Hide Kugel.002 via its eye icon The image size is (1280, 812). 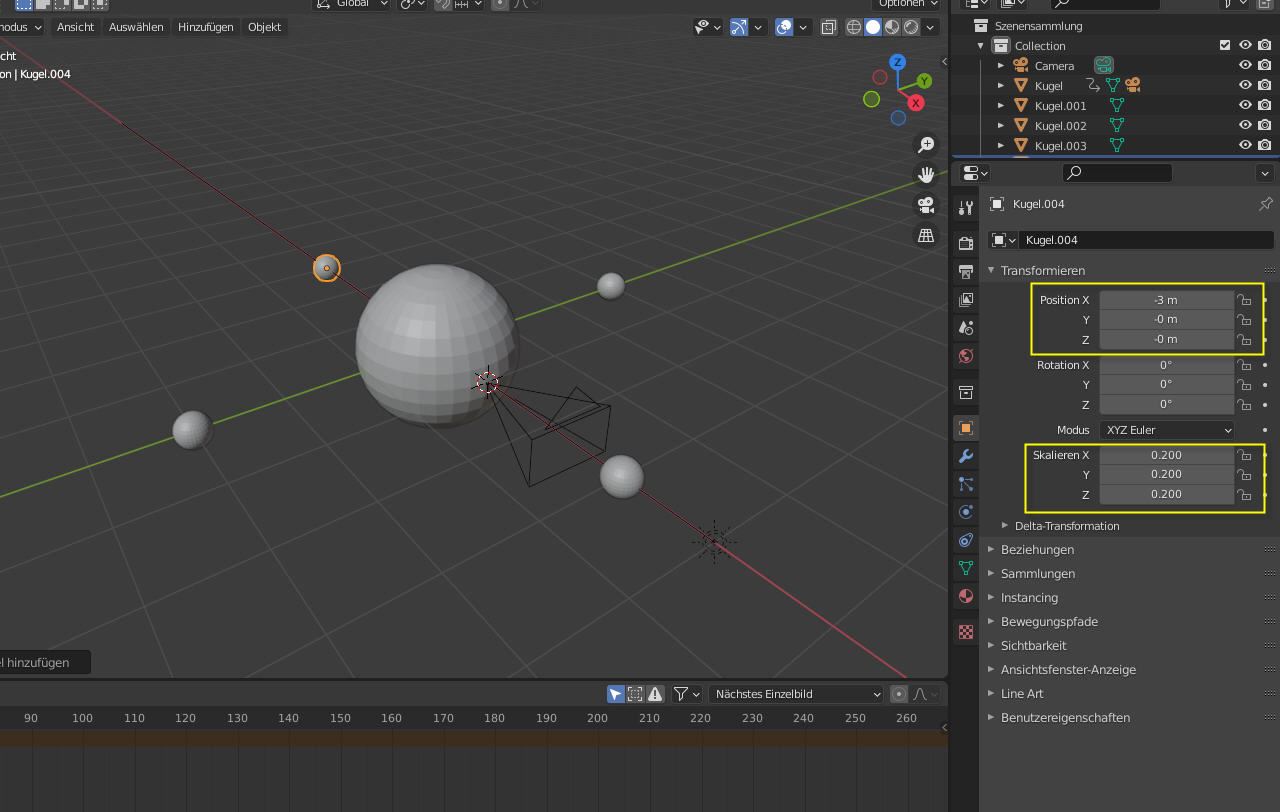pyautogui.click(x=1245, y=126)
